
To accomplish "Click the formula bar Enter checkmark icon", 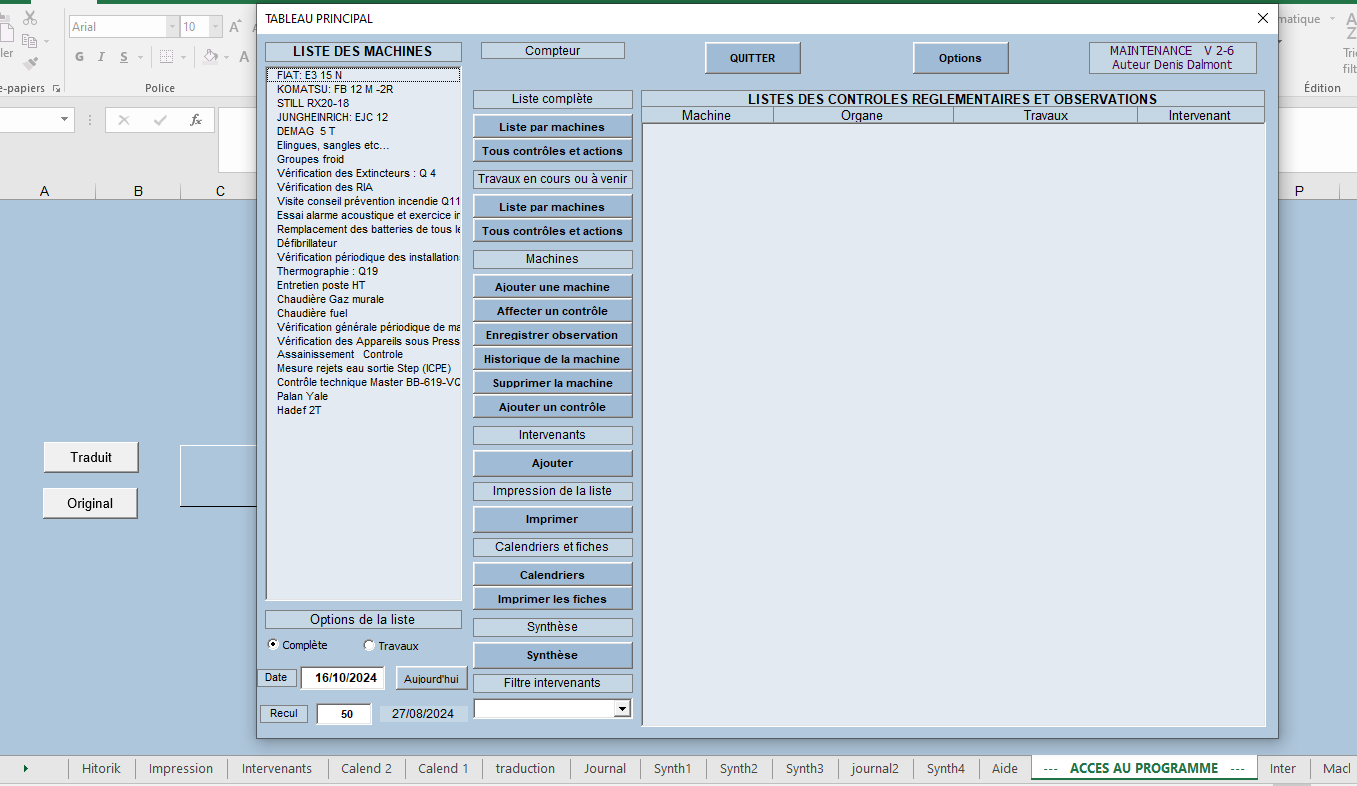I will click(160, 120).
